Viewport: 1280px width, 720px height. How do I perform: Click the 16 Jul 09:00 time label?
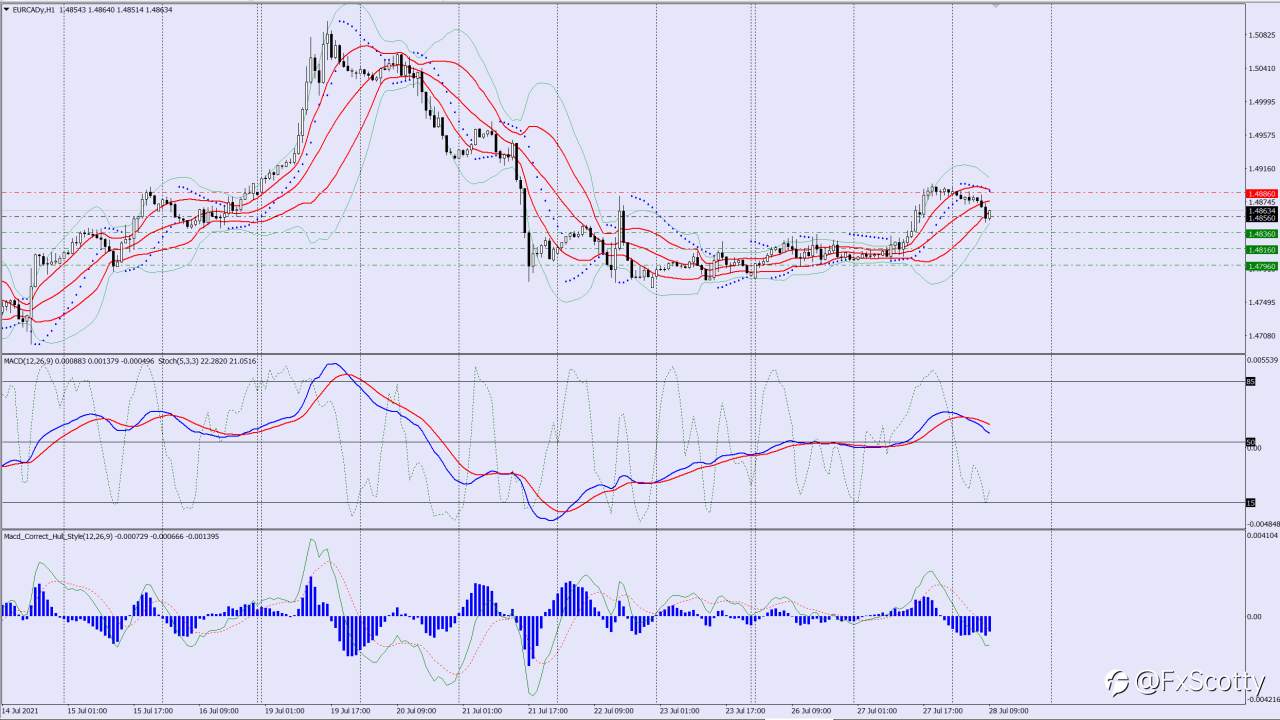[x=219, y=711]
